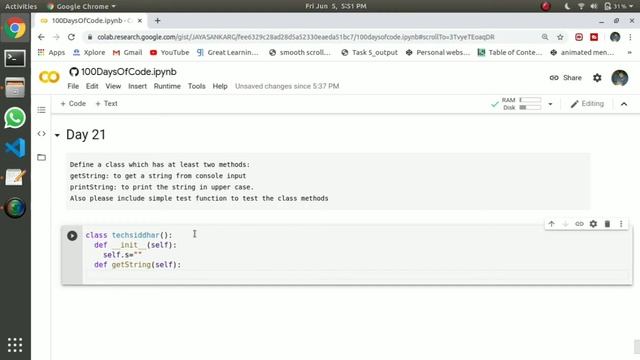This screenshot has height=360, width=640.
Task: Show applications grid in dock
Action: coord(15,345)
